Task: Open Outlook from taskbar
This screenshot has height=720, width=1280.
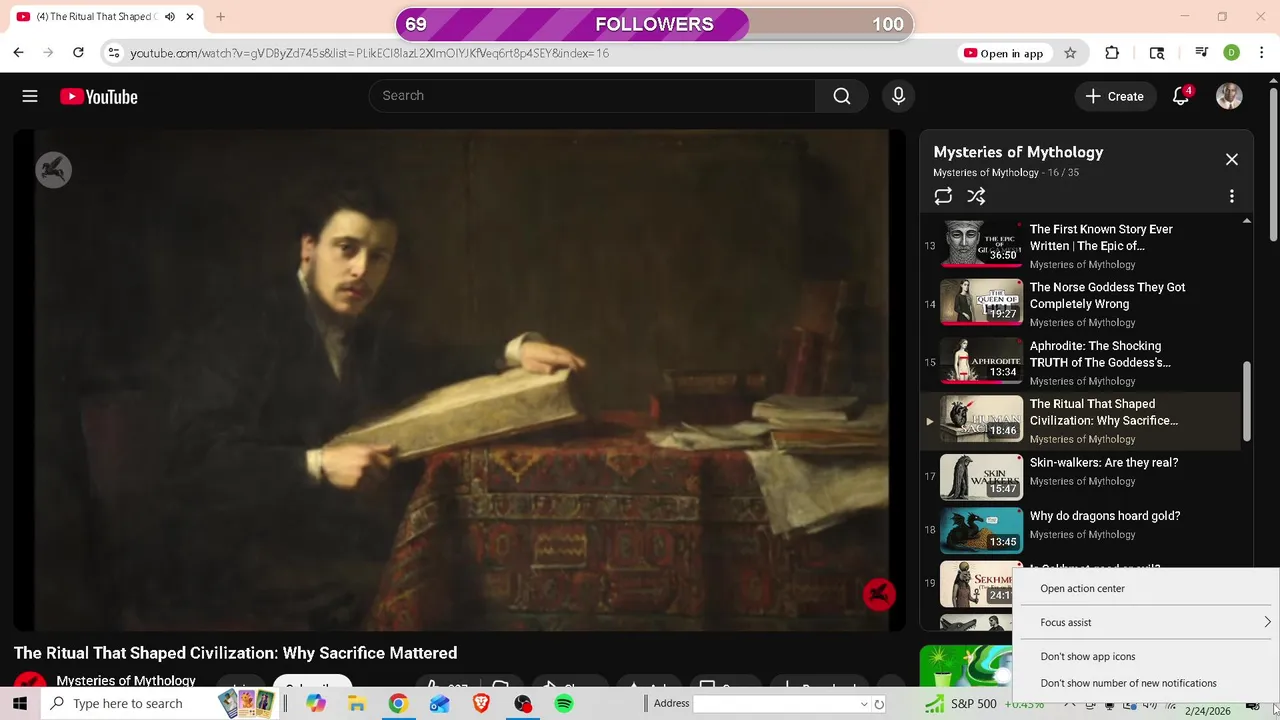Action: coord(439,704)
